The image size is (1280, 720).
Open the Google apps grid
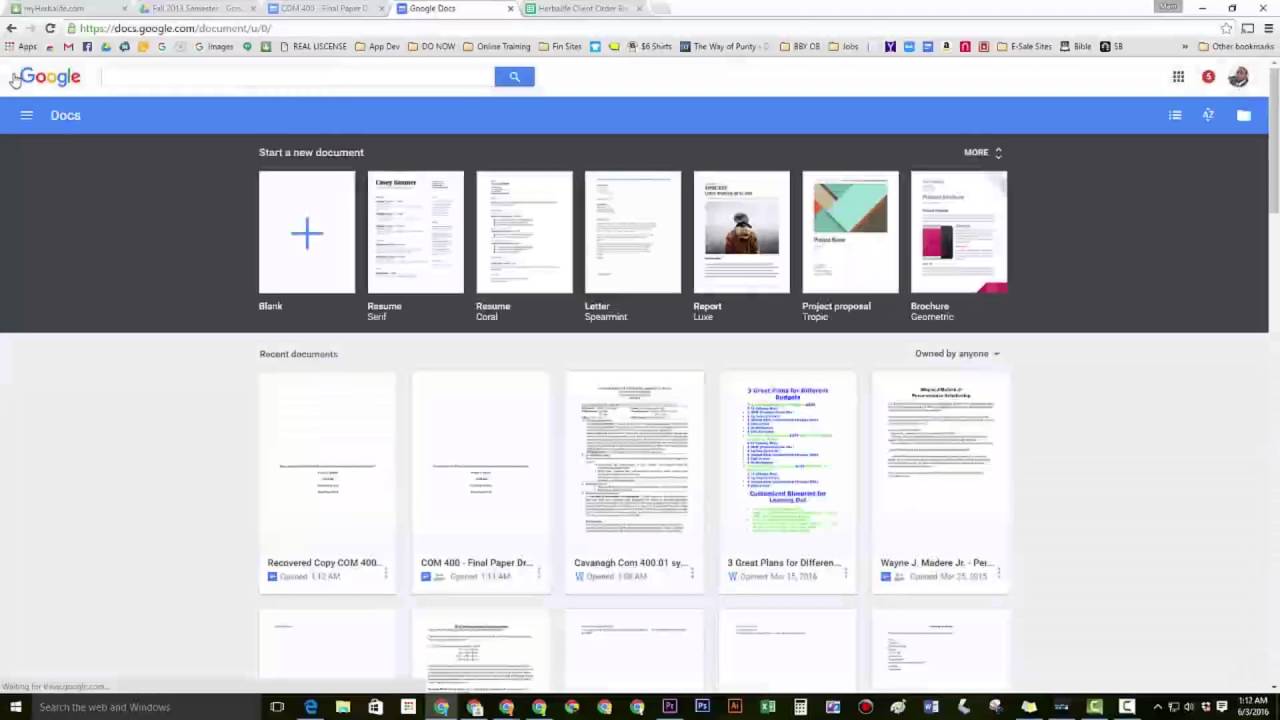tap(1178, 77)
